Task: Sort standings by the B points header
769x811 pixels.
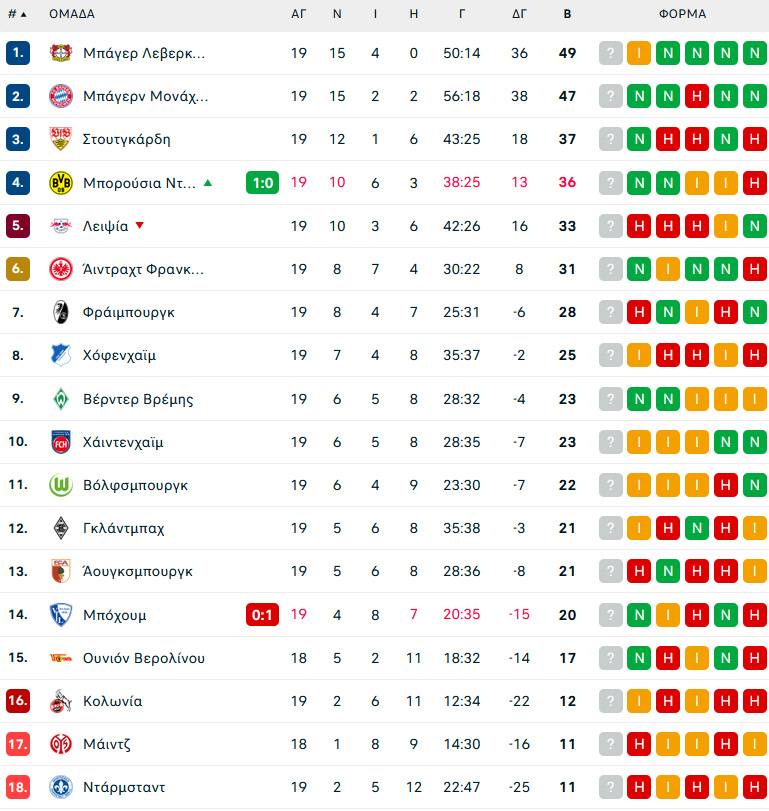Action: 567,14
